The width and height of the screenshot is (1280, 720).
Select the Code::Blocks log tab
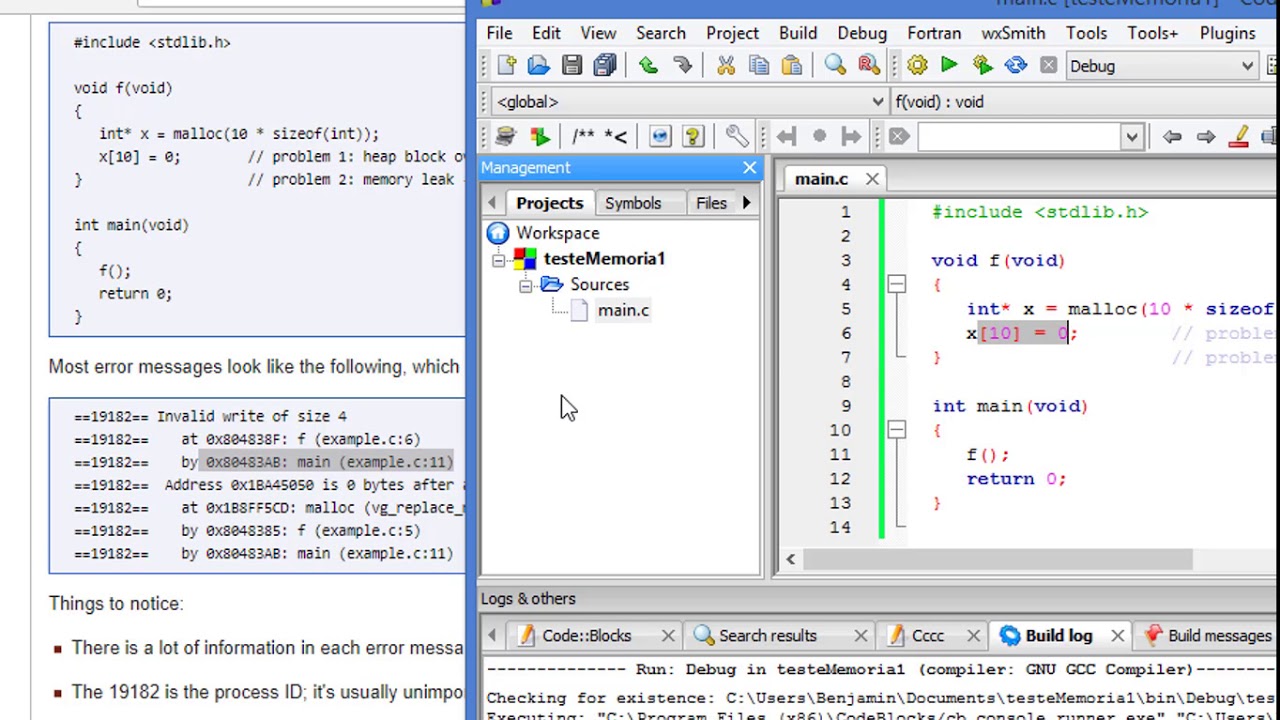[x=586, y=636]
